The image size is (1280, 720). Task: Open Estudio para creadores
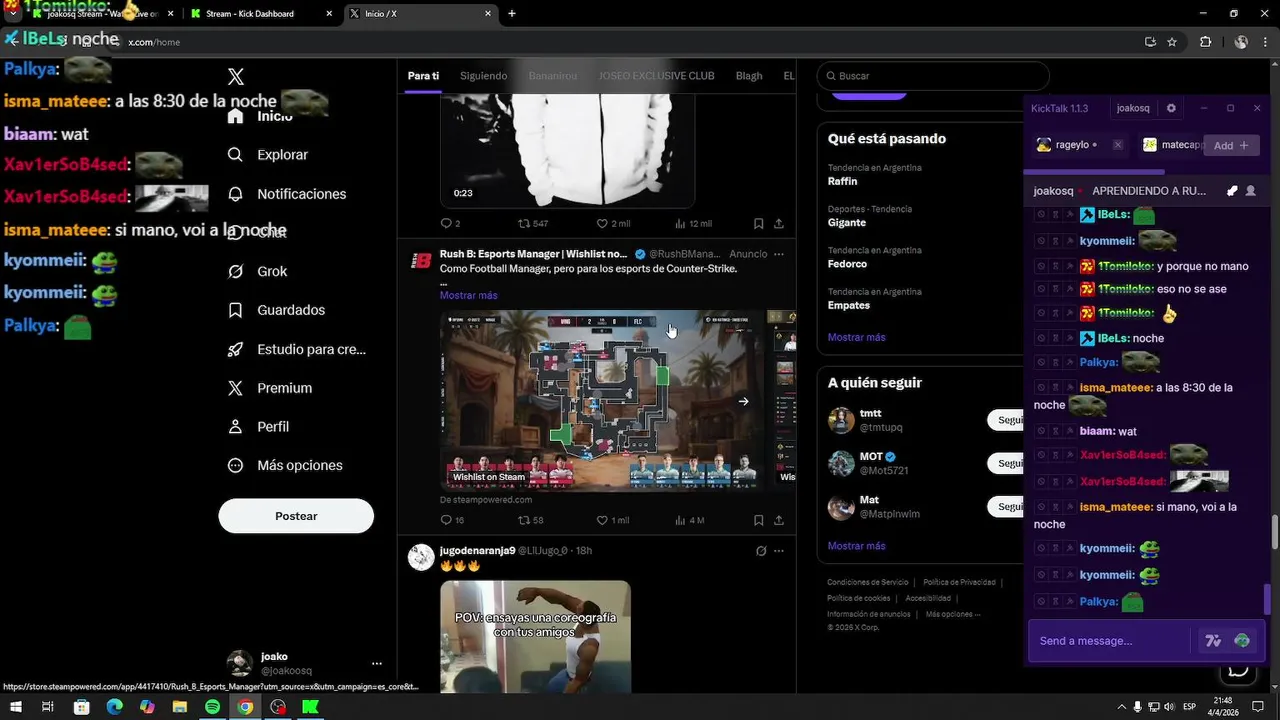(x=297, y=349)
